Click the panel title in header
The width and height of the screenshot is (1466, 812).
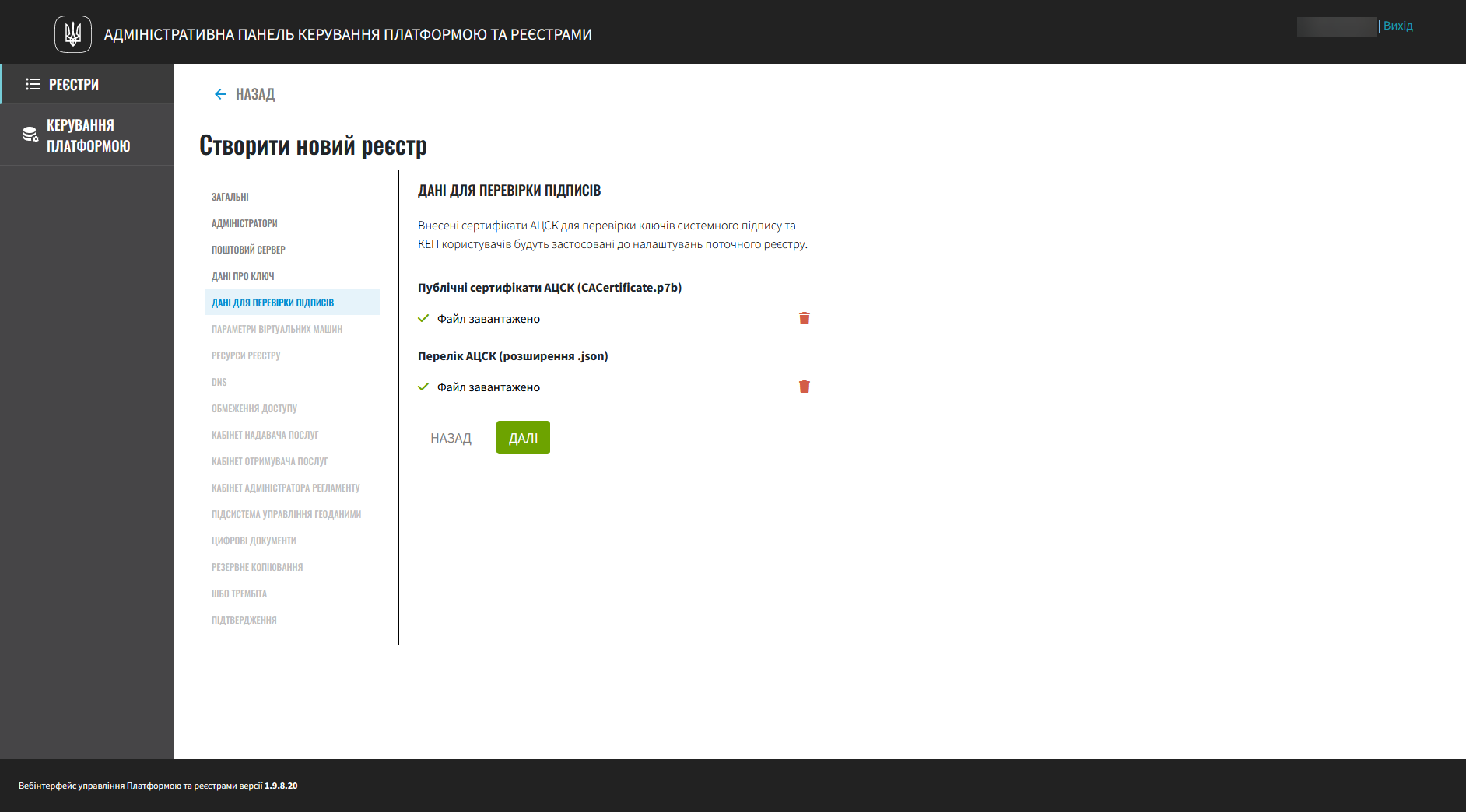click(x=348, y=34)
